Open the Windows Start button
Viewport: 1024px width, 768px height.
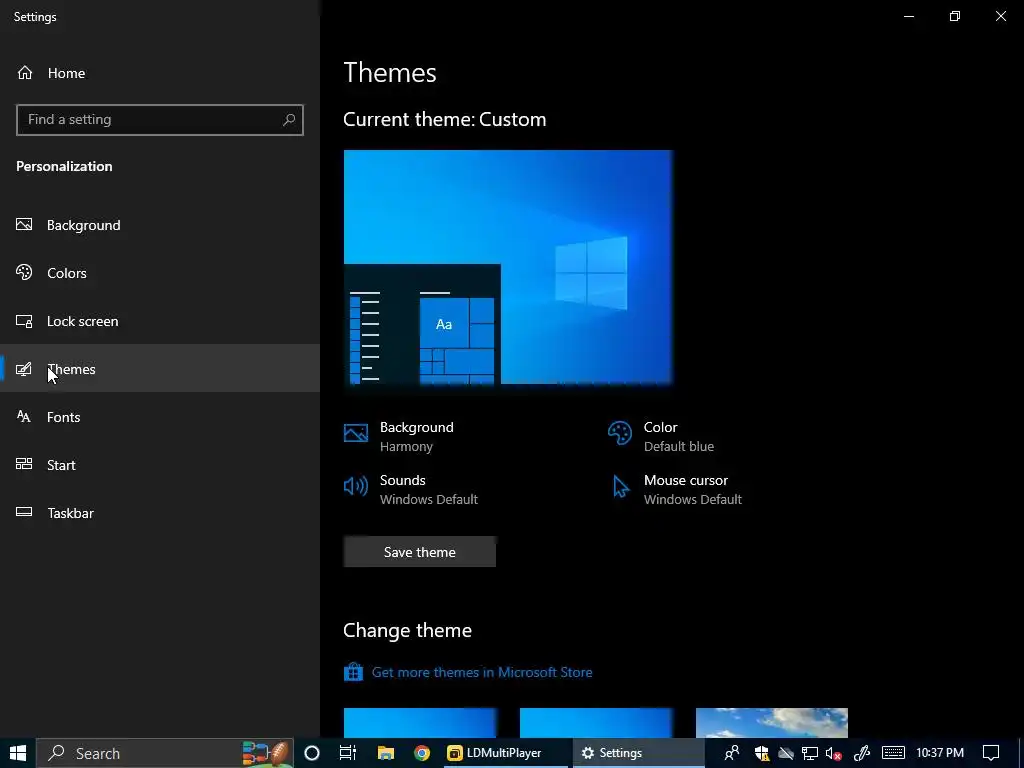pyautogui.click(x=18, y=753)
